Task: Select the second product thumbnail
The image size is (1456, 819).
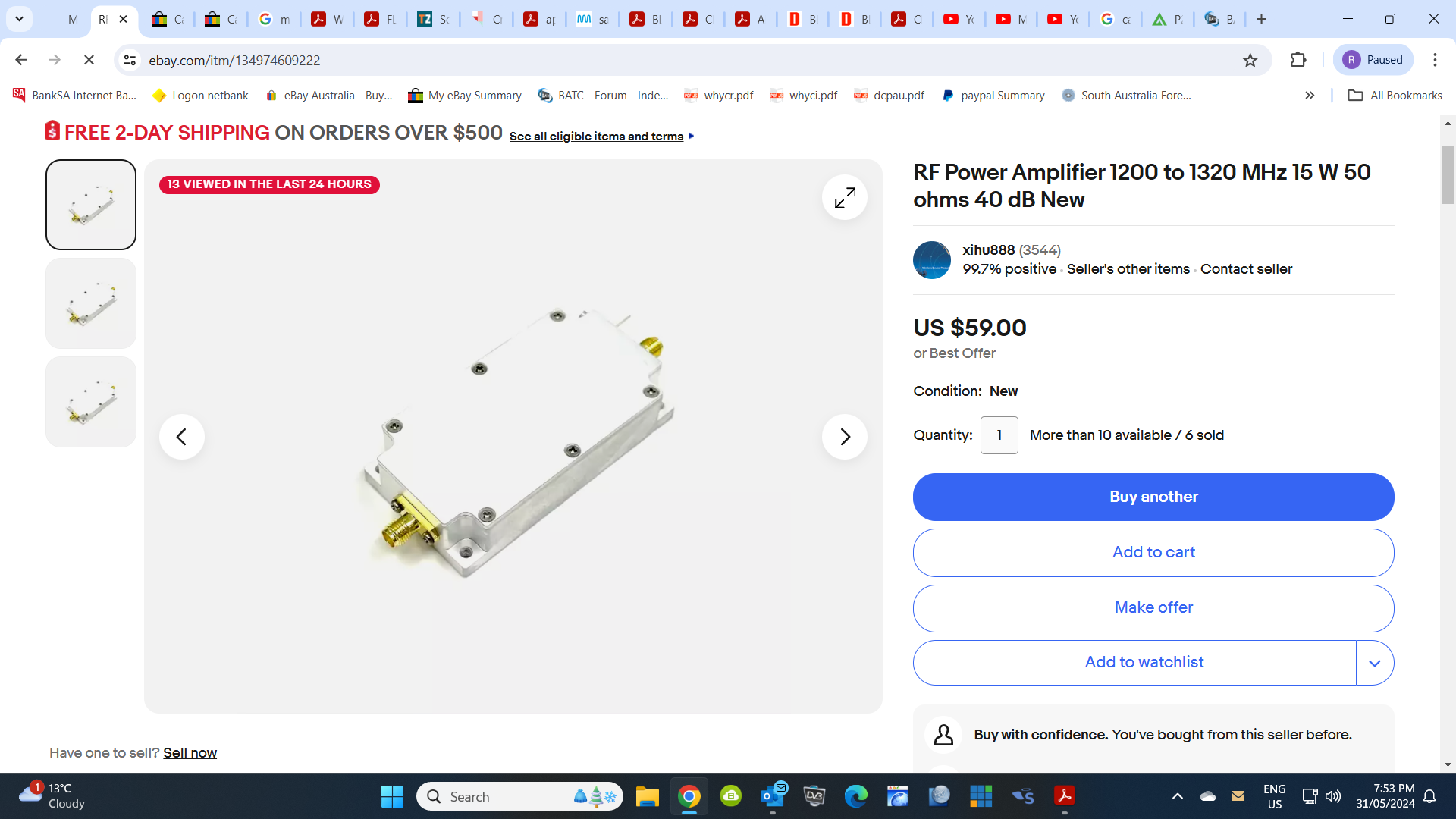Action: pyautogui.click(x=91, y=303)
